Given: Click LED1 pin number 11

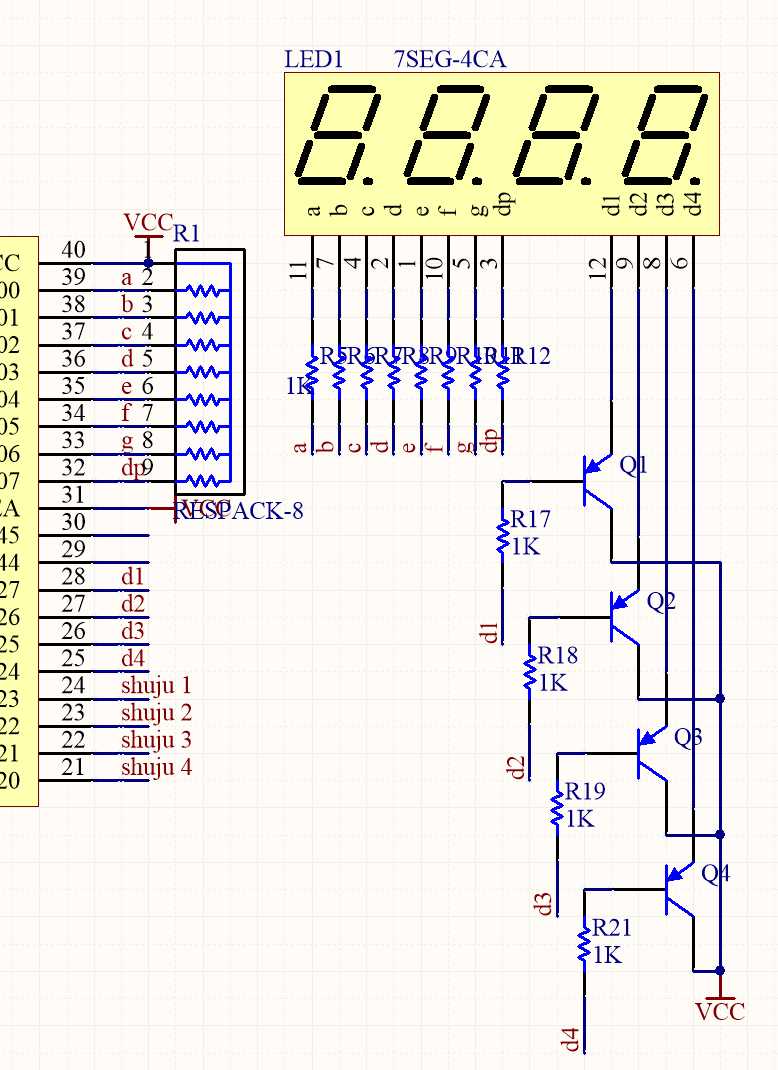Looking at the screenshot, I should [x=299, y=270].
